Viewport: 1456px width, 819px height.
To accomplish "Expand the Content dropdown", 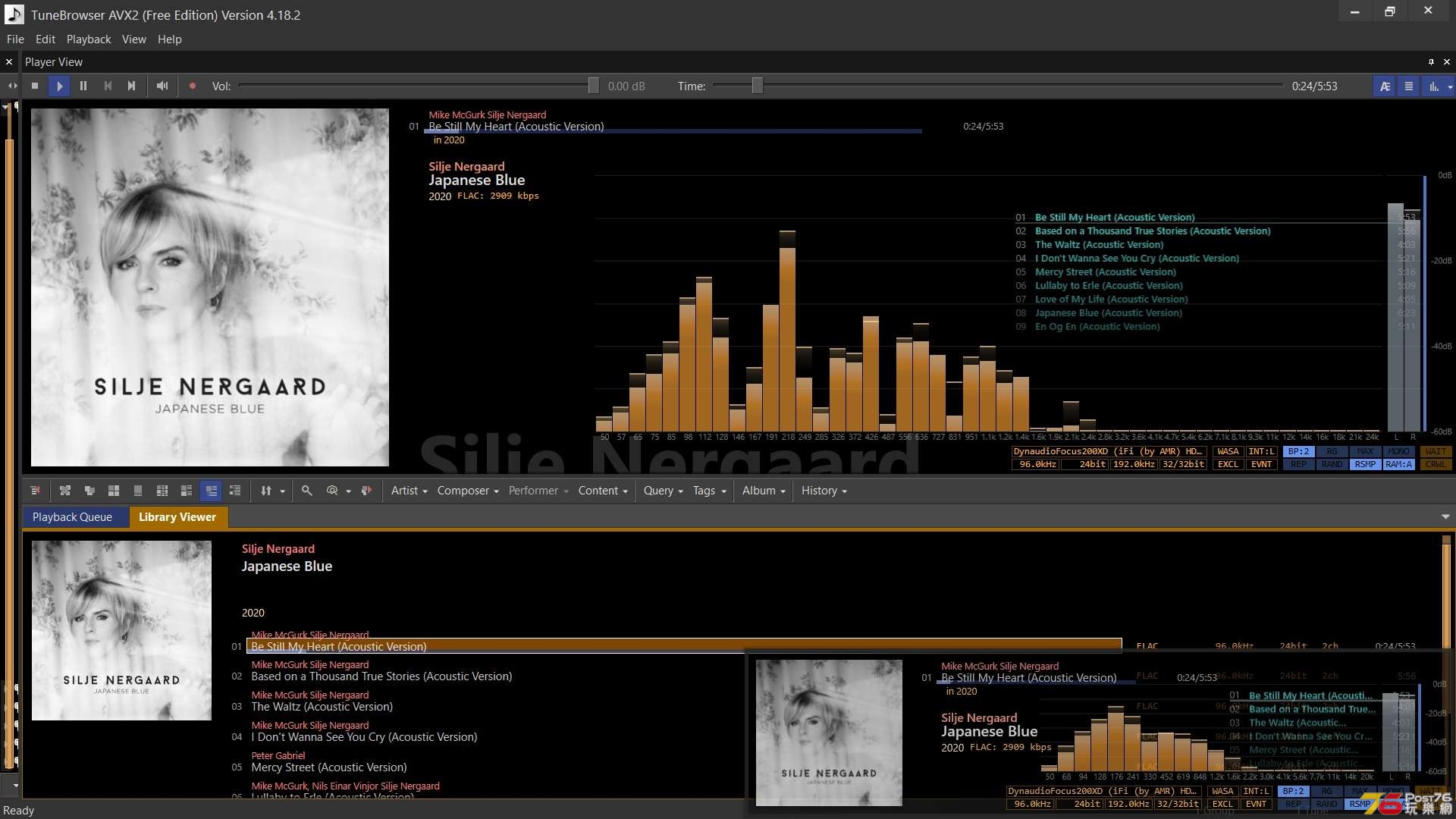I will [603, 491].
